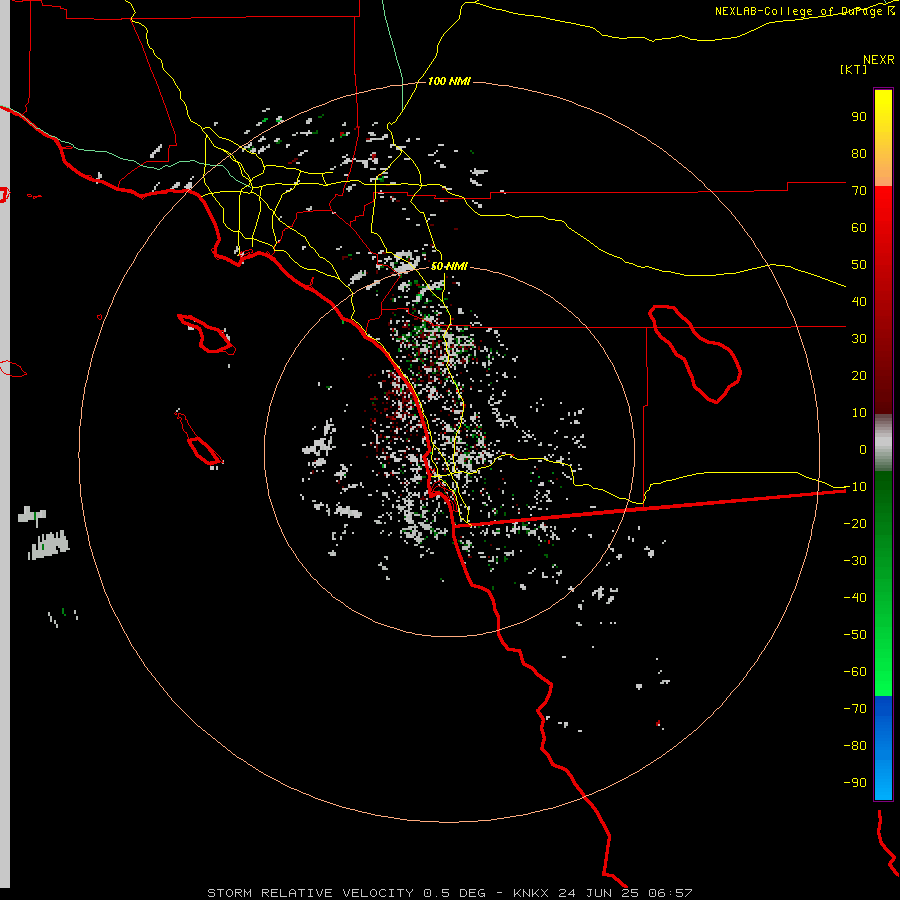900x900 pixels.
Task: Click the 70 value on the velocity scale
Action: [x=859, y=191]
